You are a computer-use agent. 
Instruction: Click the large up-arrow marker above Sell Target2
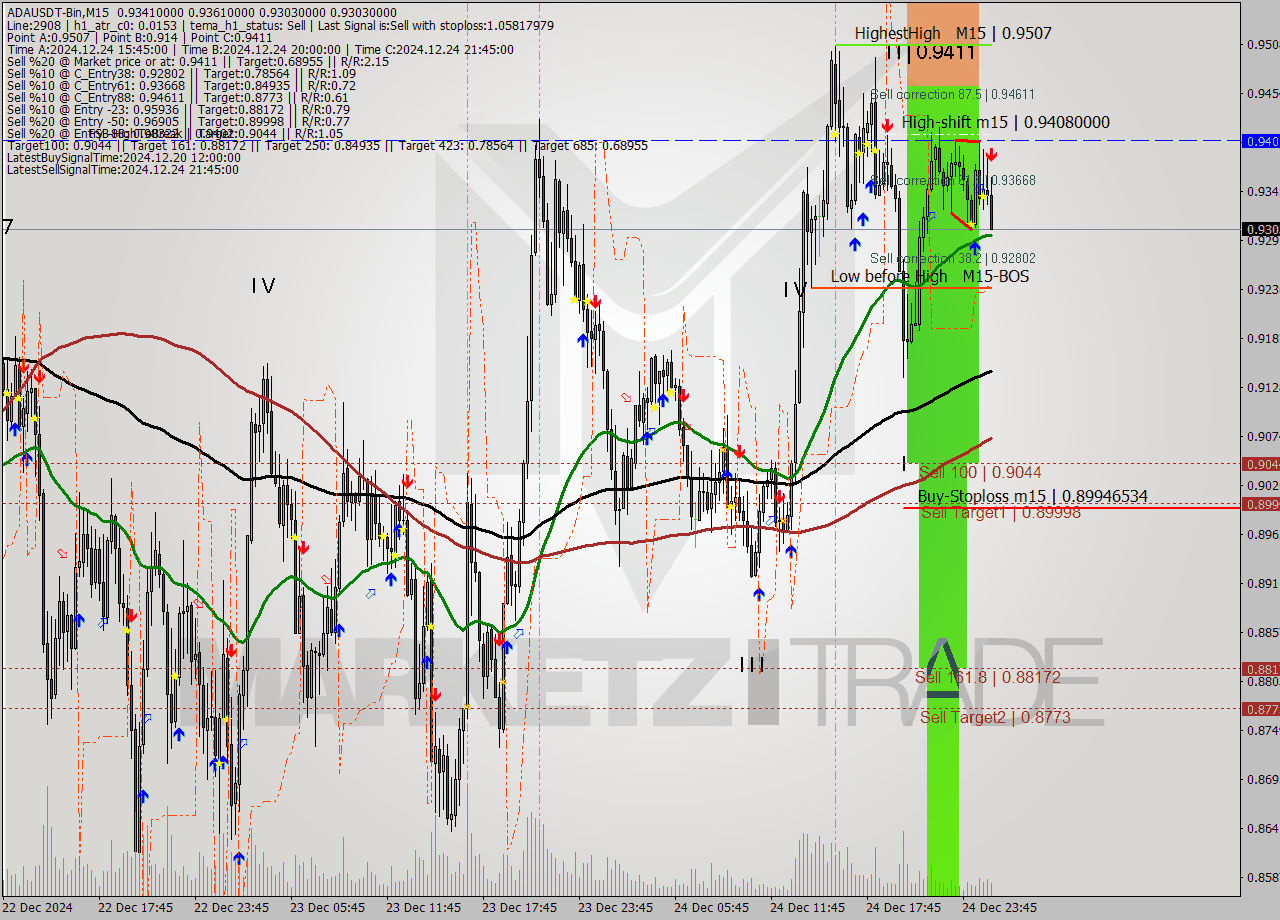pos(942,668)
